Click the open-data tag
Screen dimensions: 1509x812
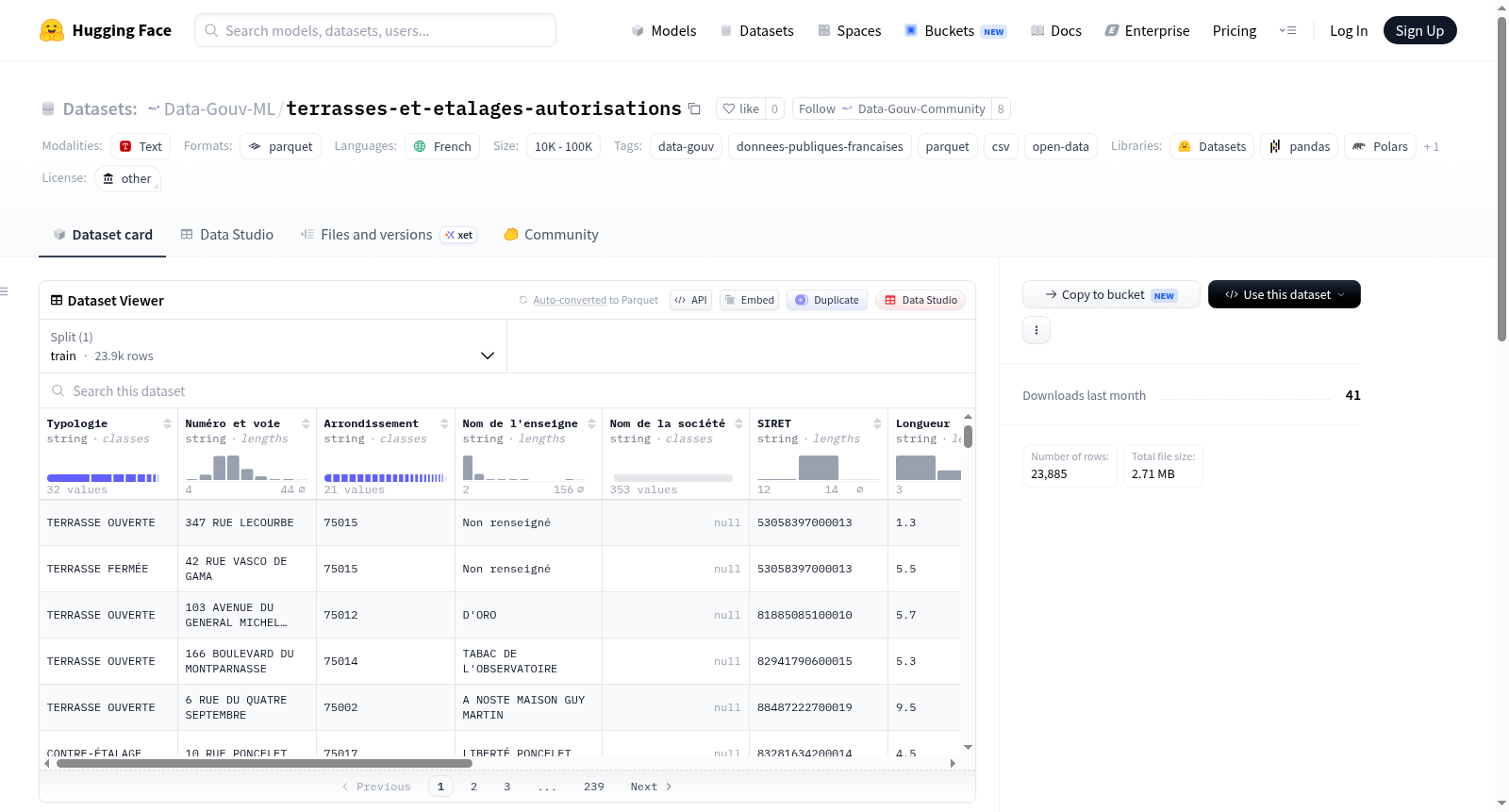pyautogui.click(x=1060, y=146)
